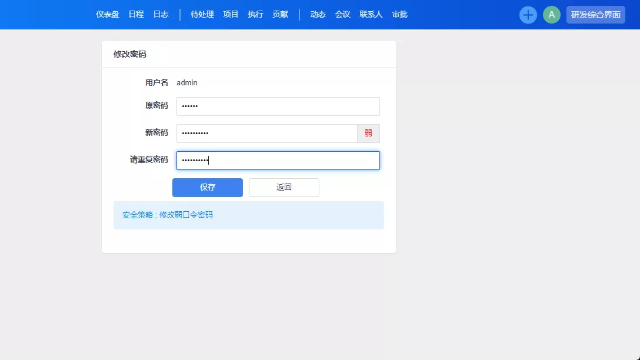Click the blue 保存 button

(x=207, y=187)
